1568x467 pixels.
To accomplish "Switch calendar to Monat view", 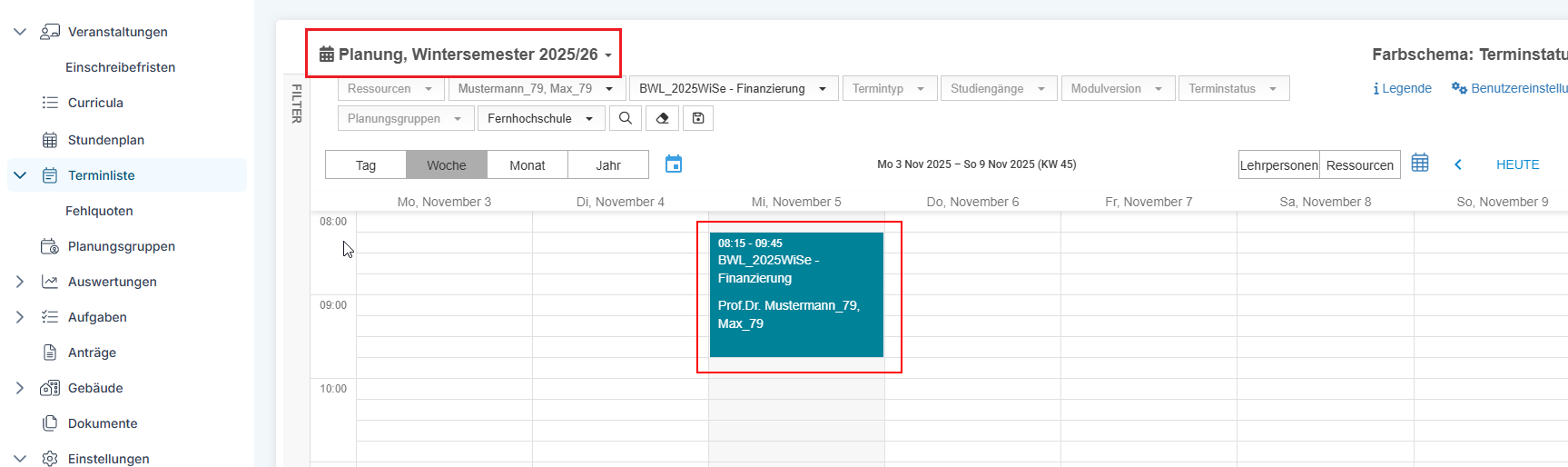I will coord(528,165).
